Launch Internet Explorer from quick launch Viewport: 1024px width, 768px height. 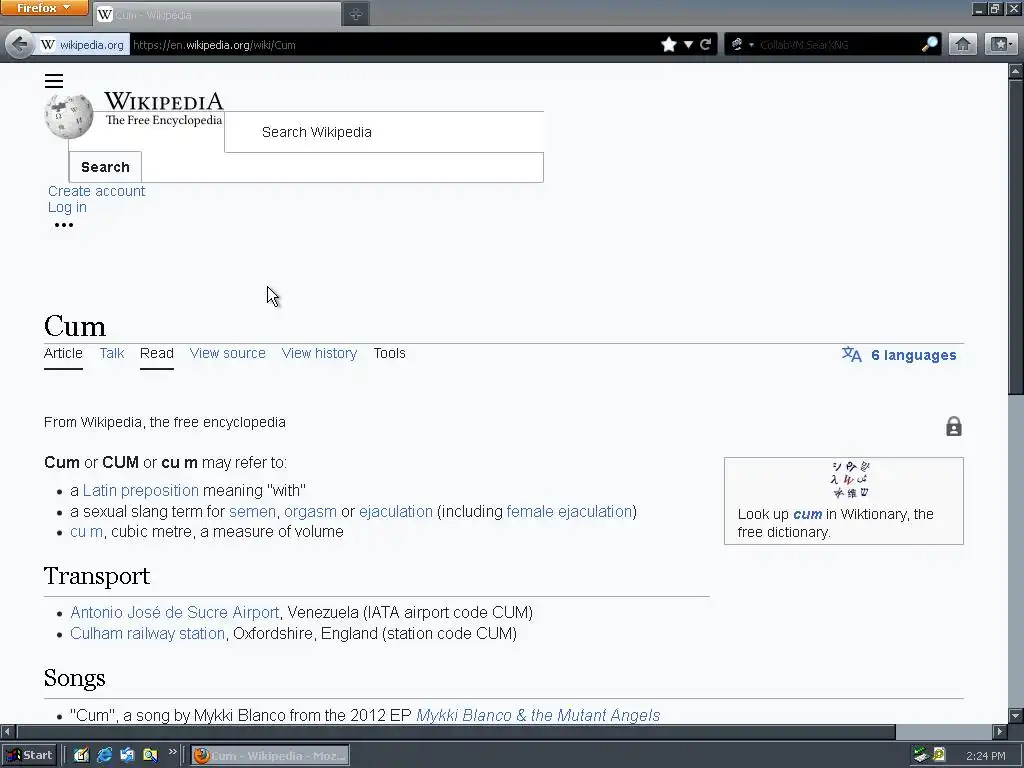[x=104, y=755]
